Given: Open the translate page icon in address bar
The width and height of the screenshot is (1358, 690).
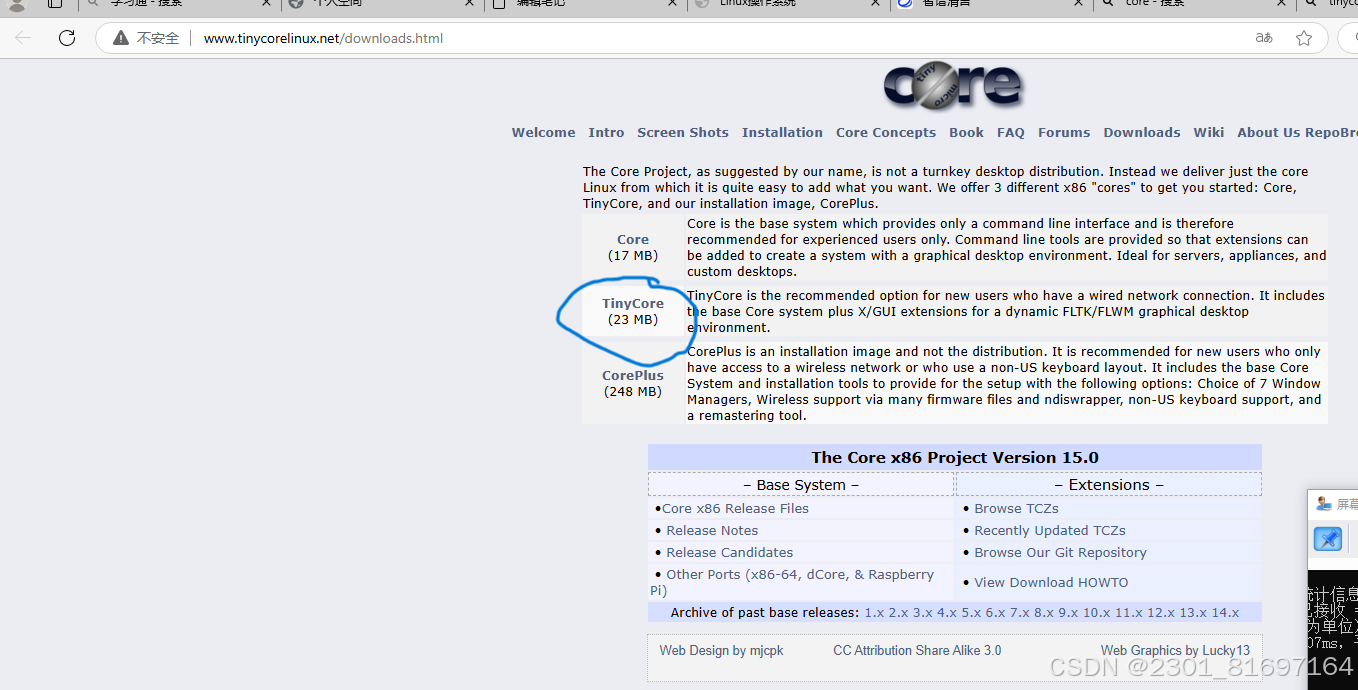Looking at the screenshot, I should point(1264,38).
